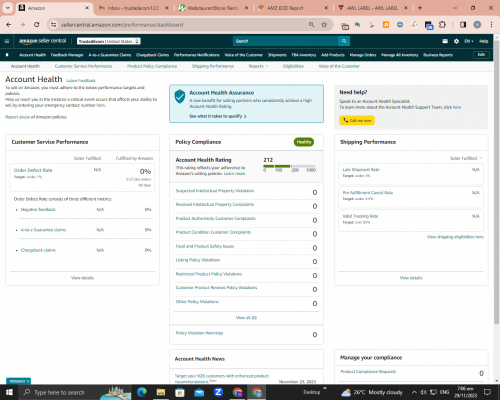Viewport: 500px width, 400px height.
Task: Open Shipping Performance sub-tab
Action: click(x=213, y=66)
